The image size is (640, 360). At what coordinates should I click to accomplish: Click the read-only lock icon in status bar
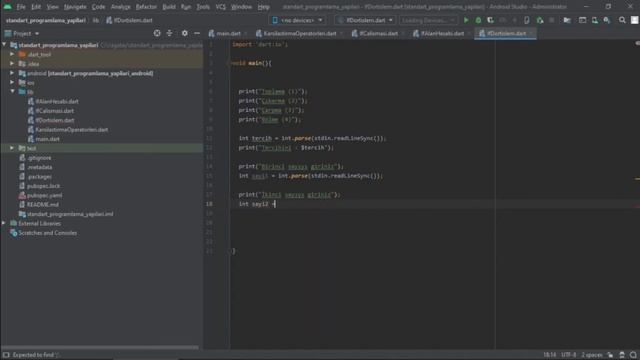pos(610,355)
